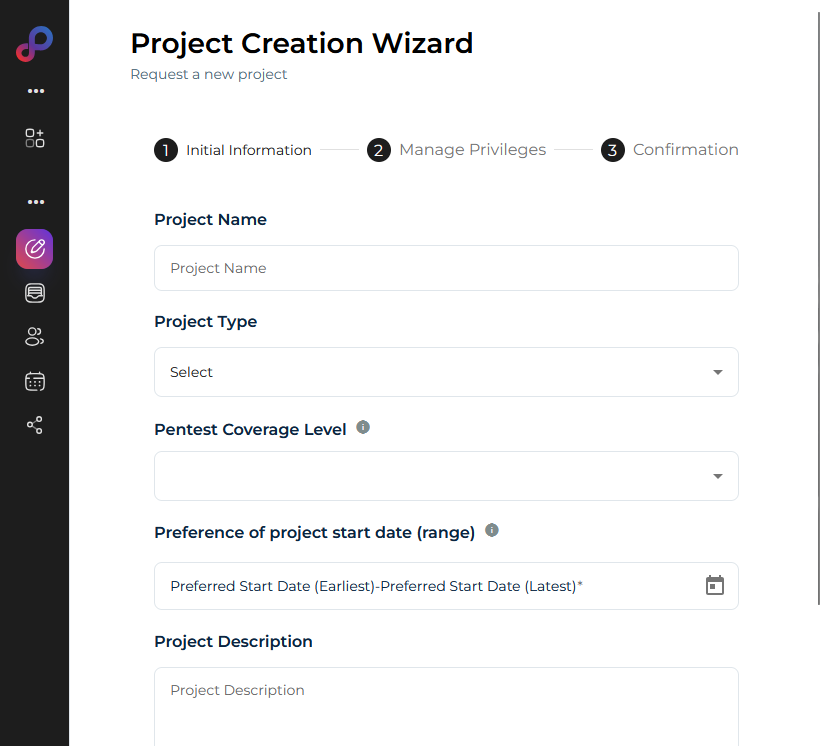823x746 pixels.
Task: Open the calendar icon in sidebar
Action: 35,381
